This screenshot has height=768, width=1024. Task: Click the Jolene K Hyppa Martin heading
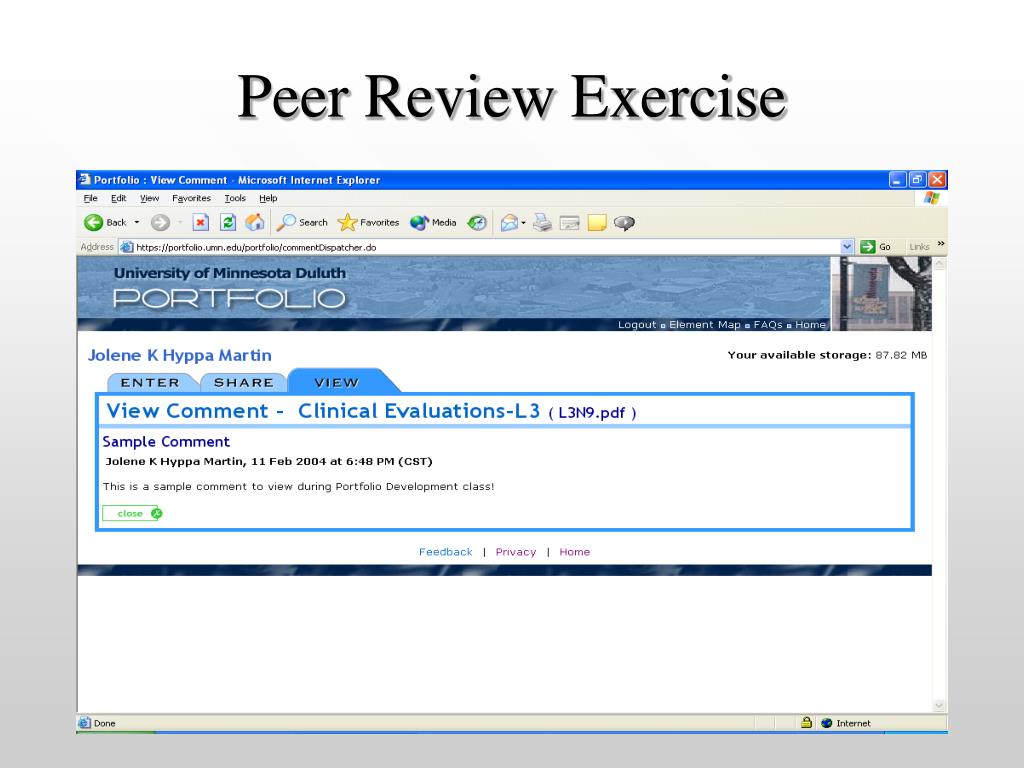tap(180, 355)
